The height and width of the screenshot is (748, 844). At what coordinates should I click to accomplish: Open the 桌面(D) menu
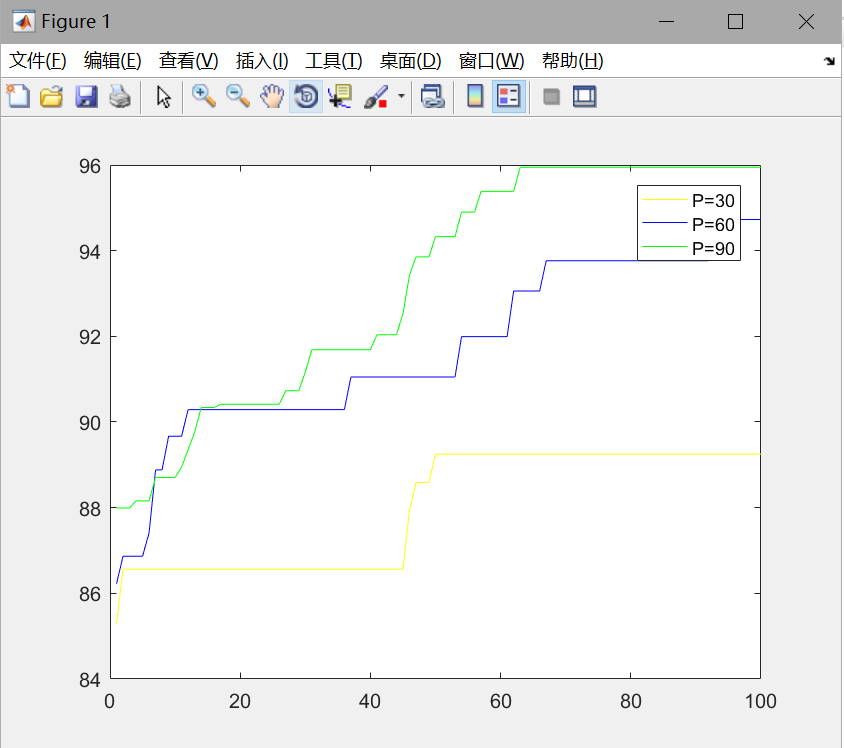click(x=411, y=61)
